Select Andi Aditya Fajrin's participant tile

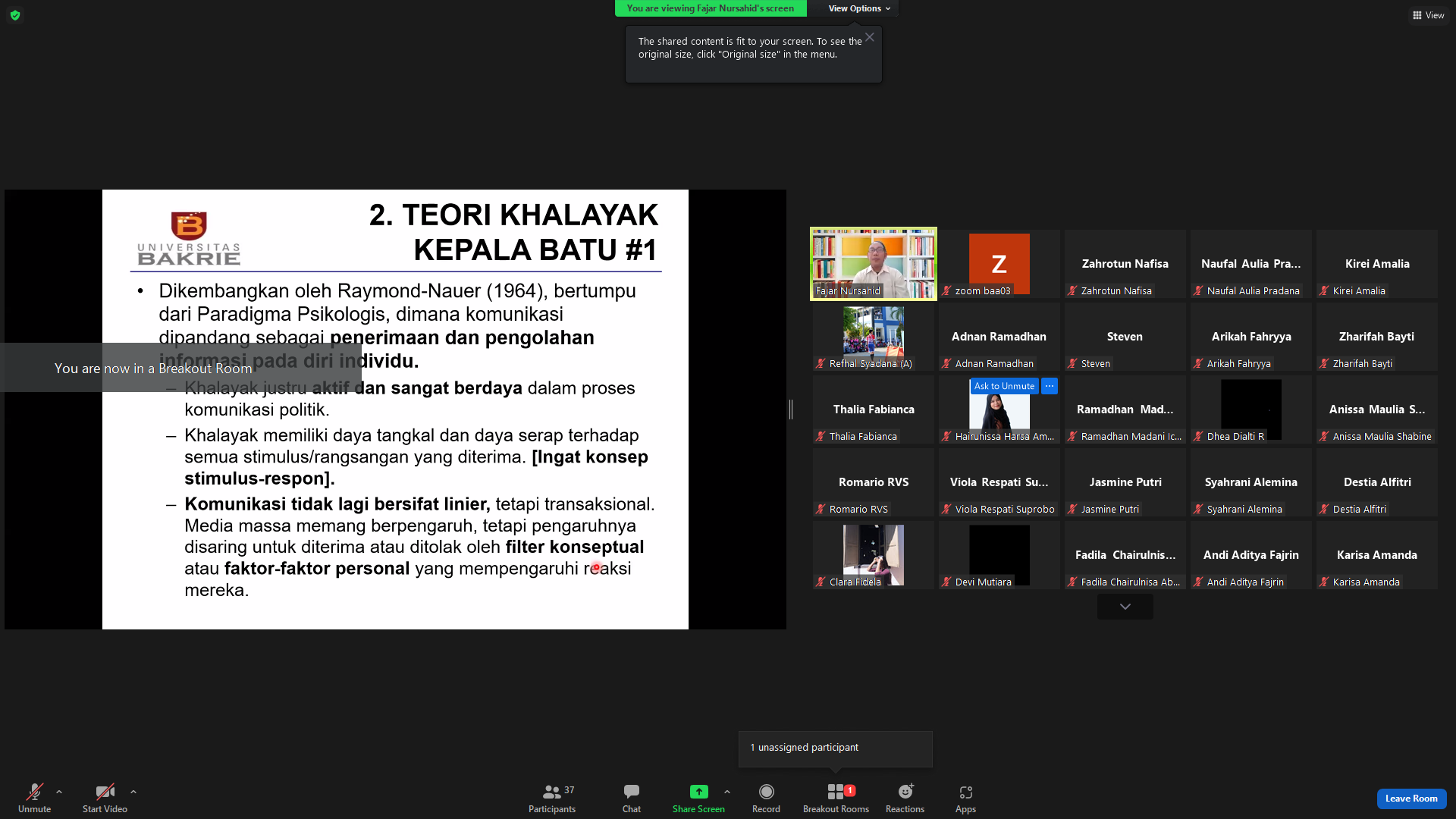[x=1251, y=555]
